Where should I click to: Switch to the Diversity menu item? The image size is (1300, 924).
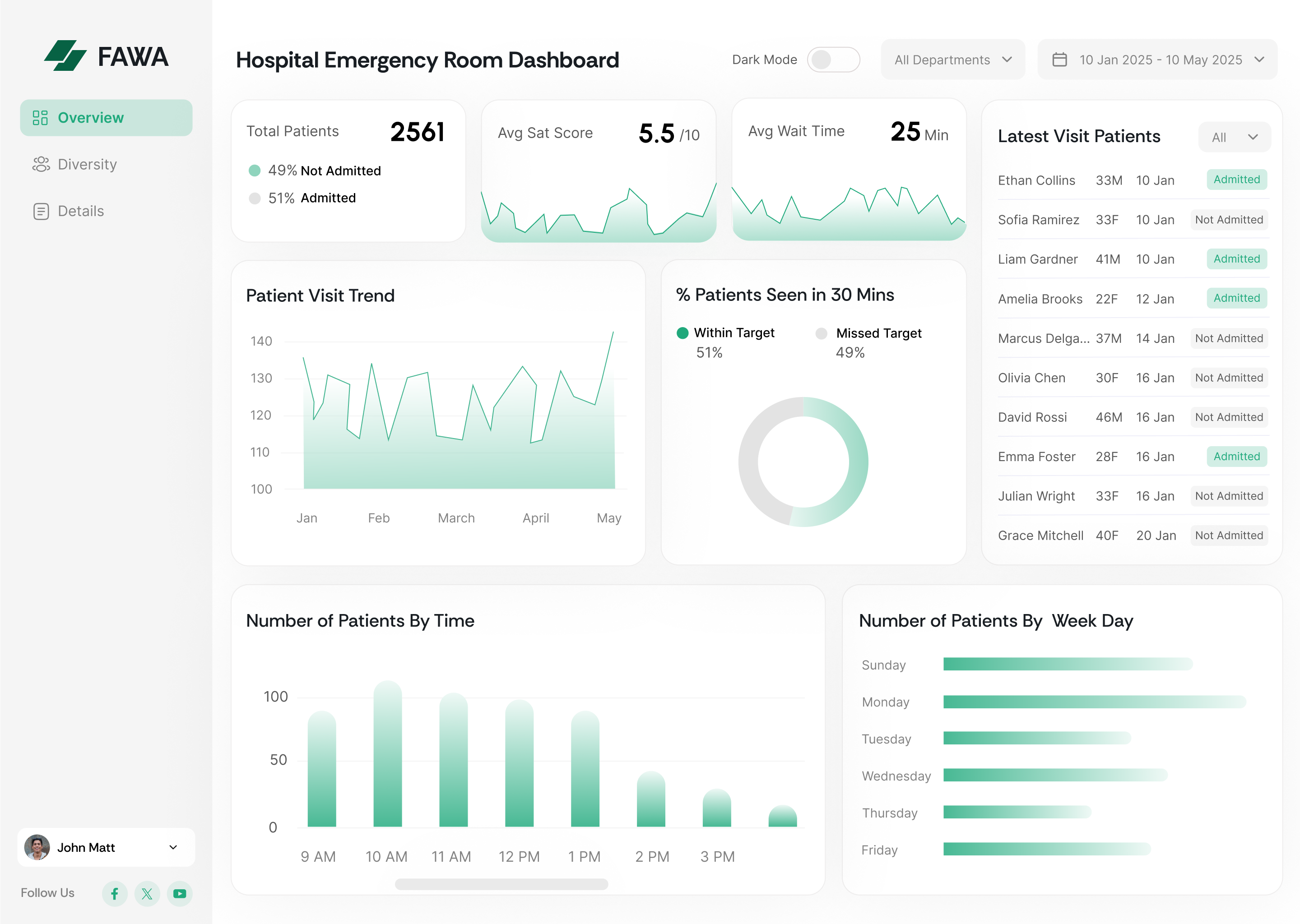[x=87, y=164]
